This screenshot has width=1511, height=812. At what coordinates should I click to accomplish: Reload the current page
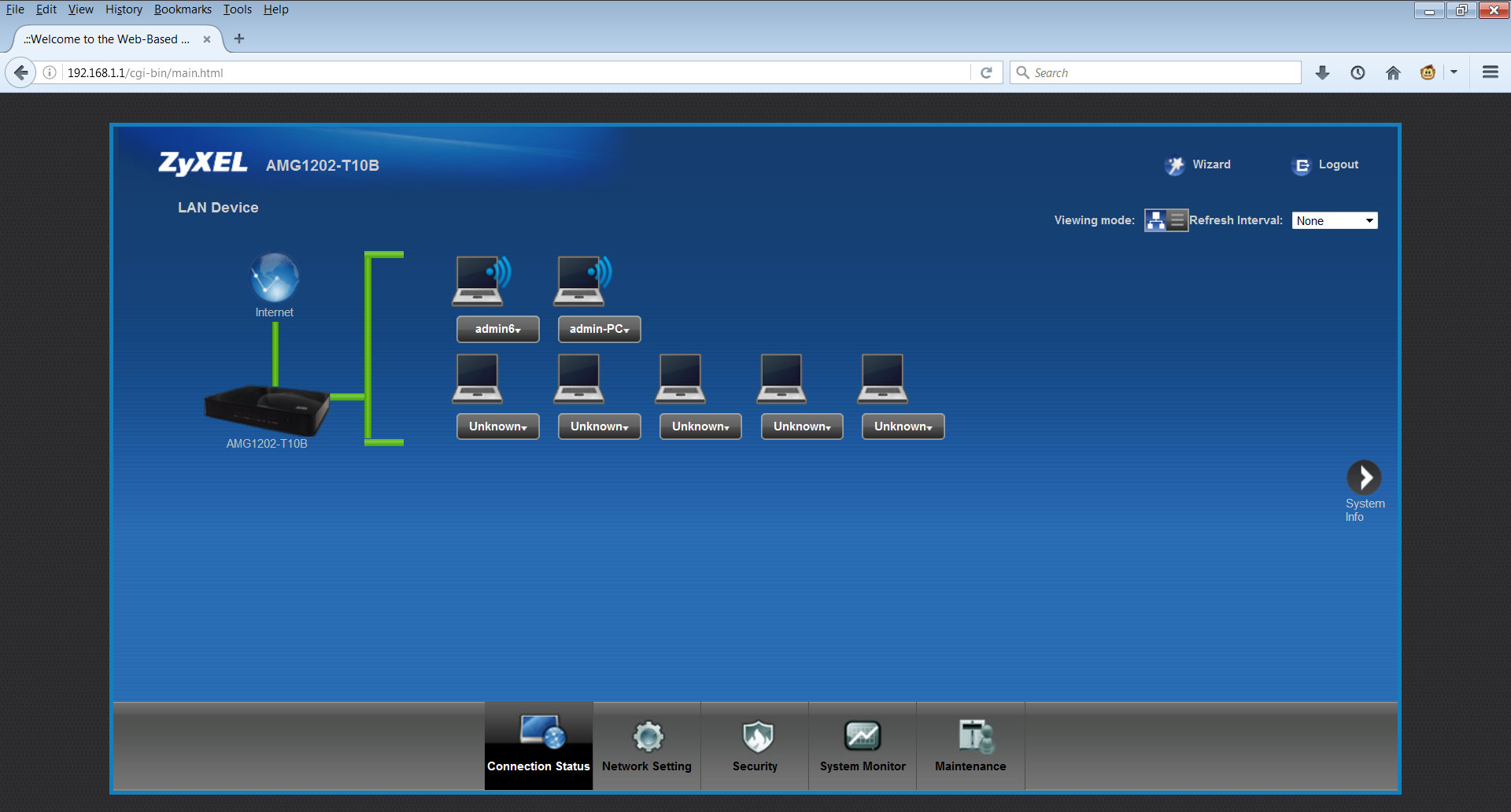[986, 72]
